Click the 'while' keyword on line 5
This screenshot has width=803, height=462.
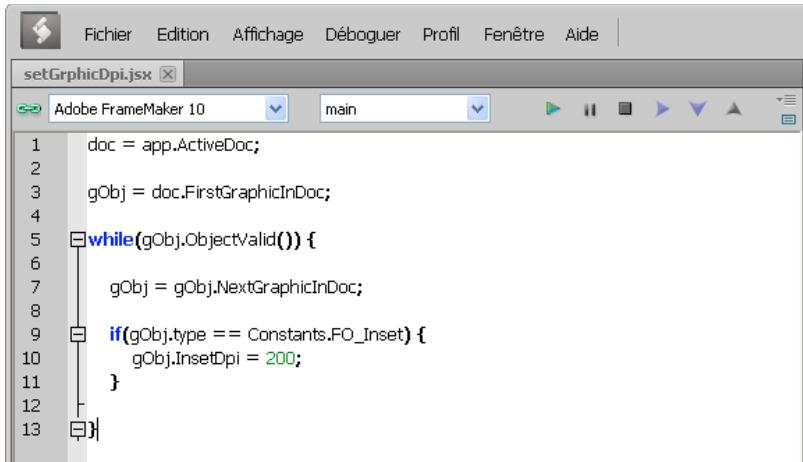pyautogui.click(x=111, y=239)
